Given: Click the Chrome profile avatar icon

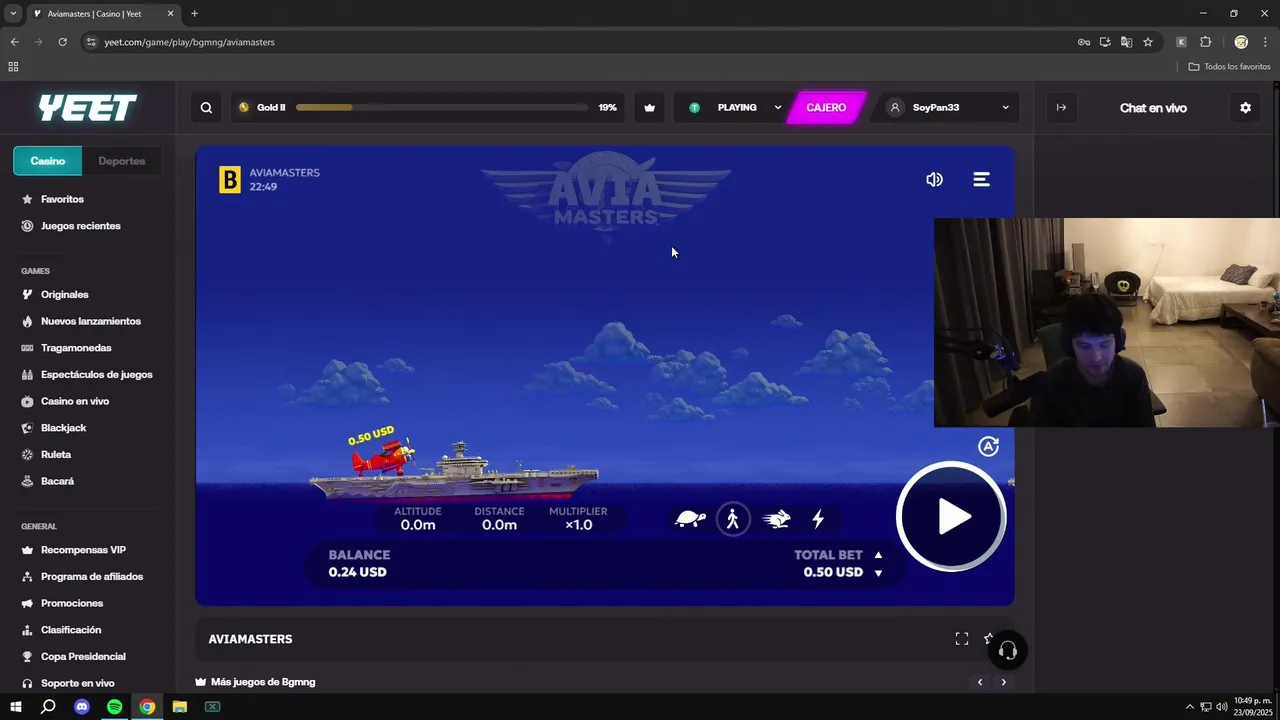Looking at the screenshot, I should (x=1241, y=42).
